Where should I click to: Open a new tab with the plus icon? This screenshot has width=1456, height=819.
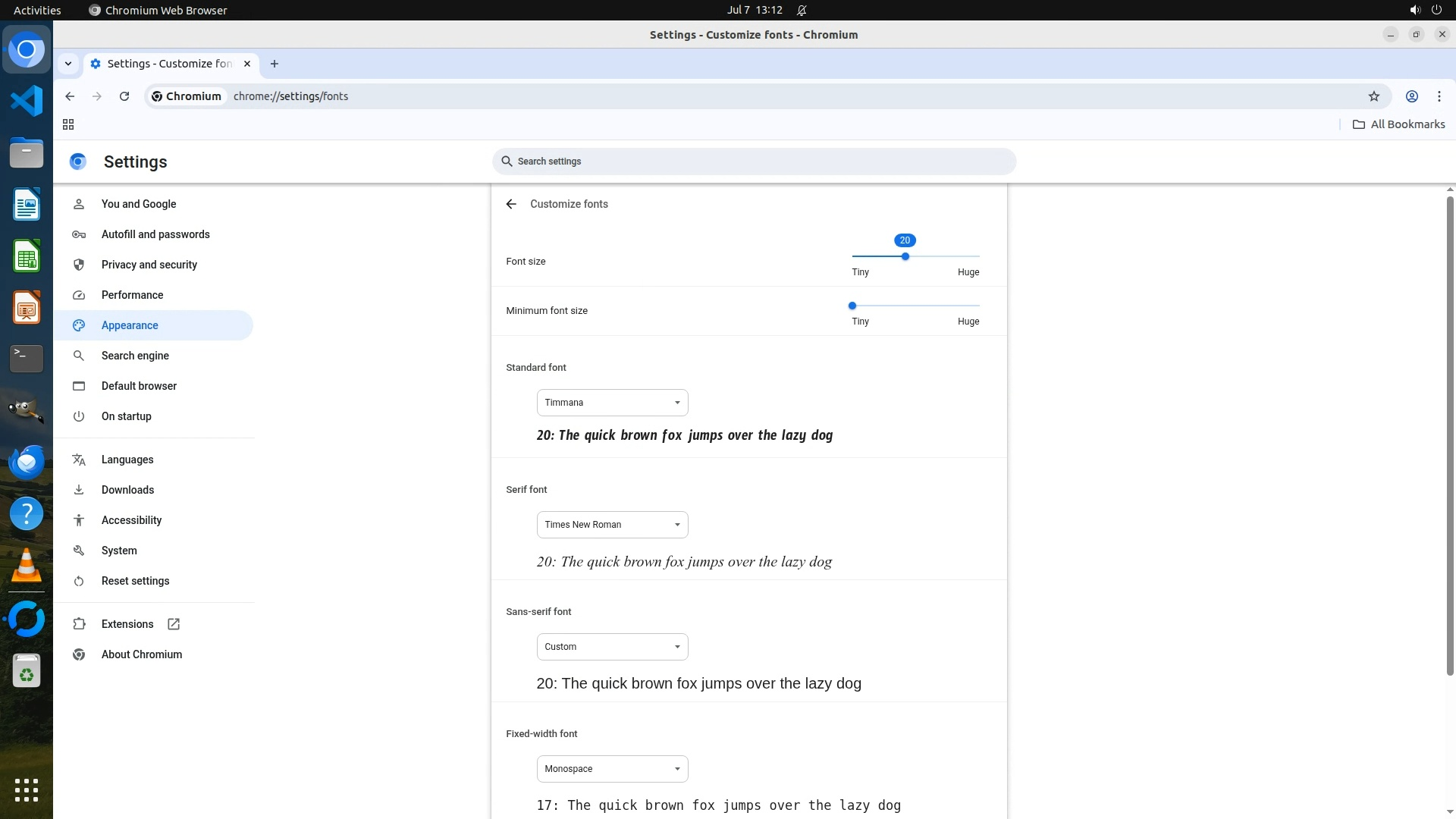275,64
